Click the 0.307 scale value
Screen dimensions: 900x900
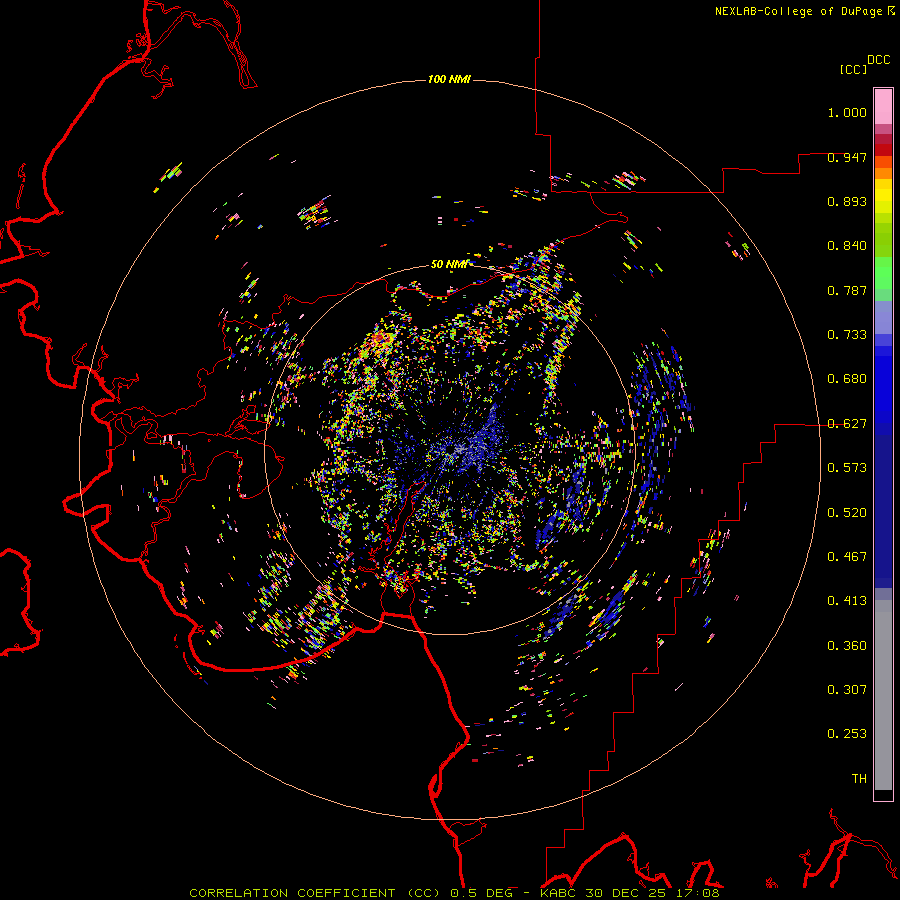click(x=847, y=690)
